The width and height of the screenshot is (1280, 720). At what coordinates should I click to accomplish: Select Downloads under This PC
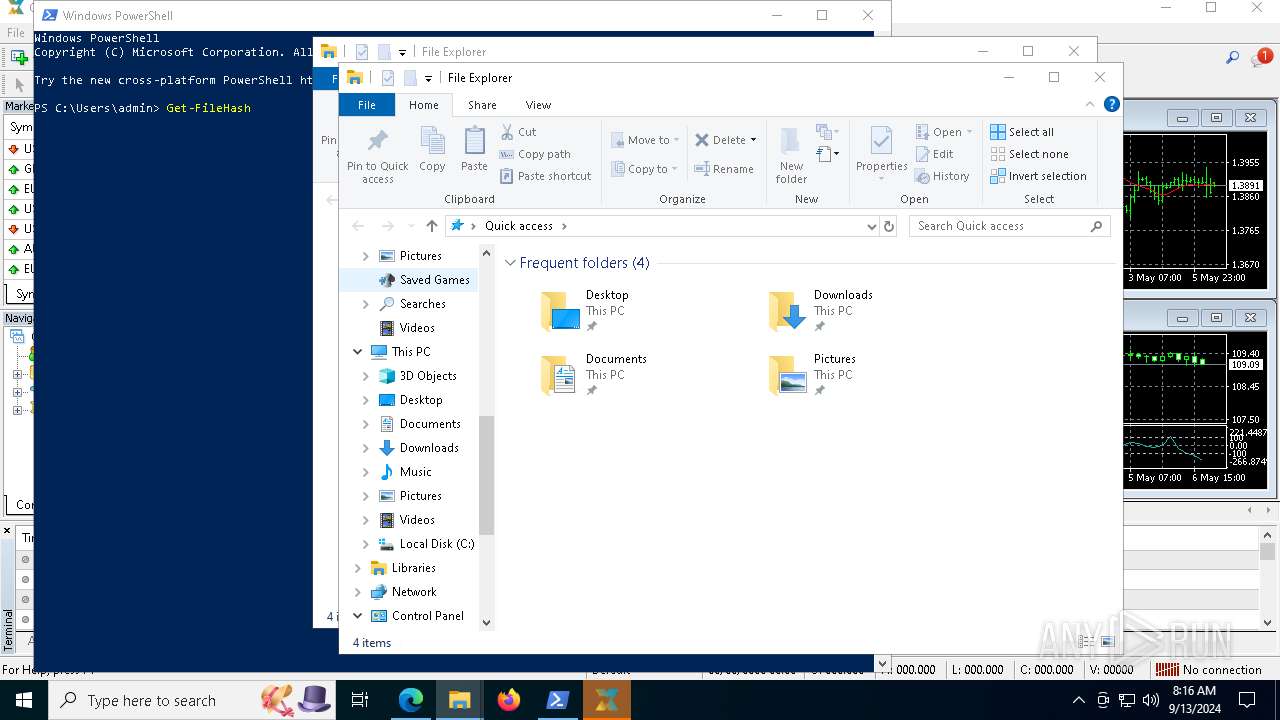pyautogui.click(x=419, y=448)
